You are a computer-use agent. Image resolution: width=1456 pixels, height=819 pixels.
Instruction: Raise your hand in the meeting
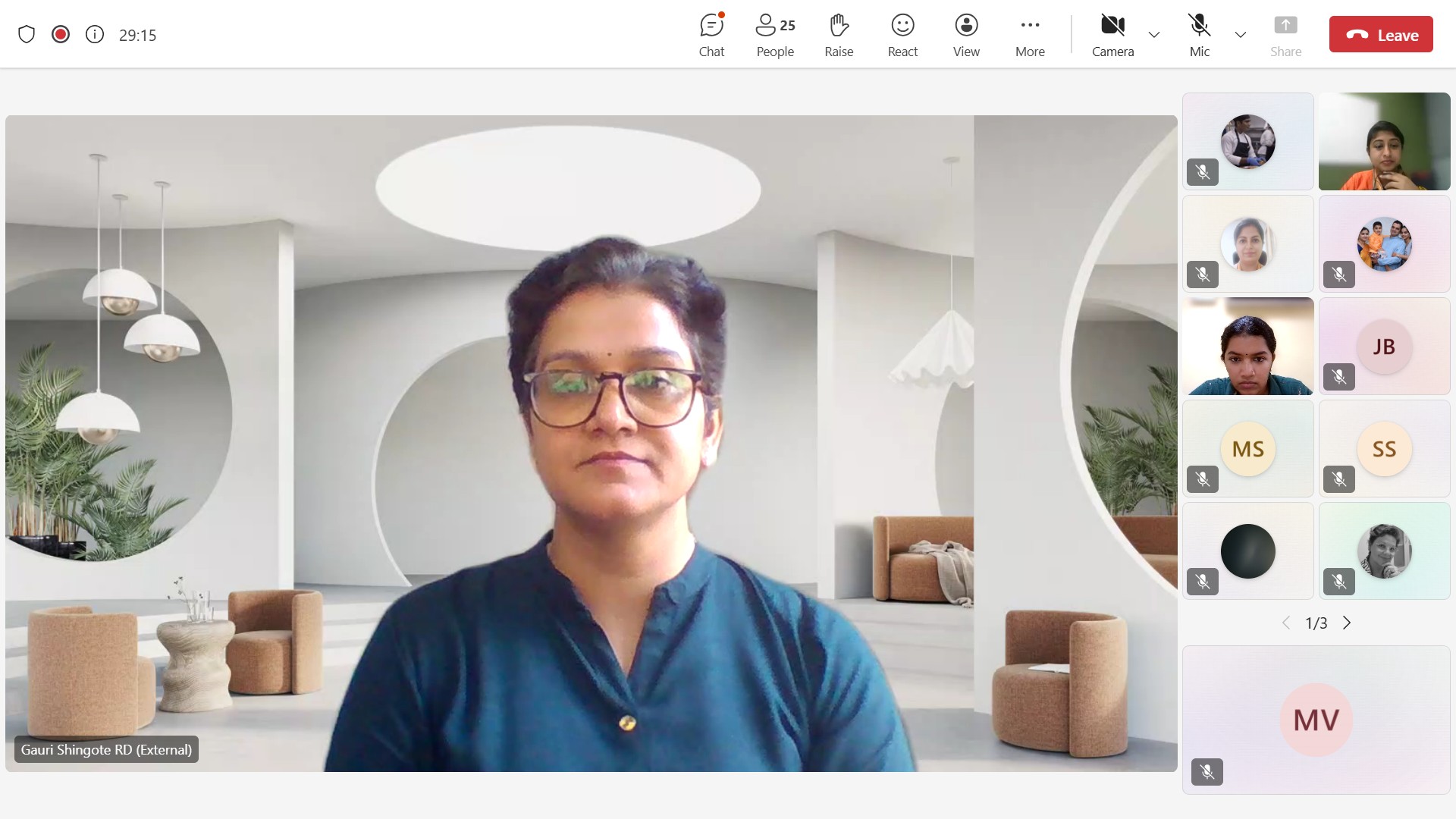pyautogui.click(x=839, y=35)
